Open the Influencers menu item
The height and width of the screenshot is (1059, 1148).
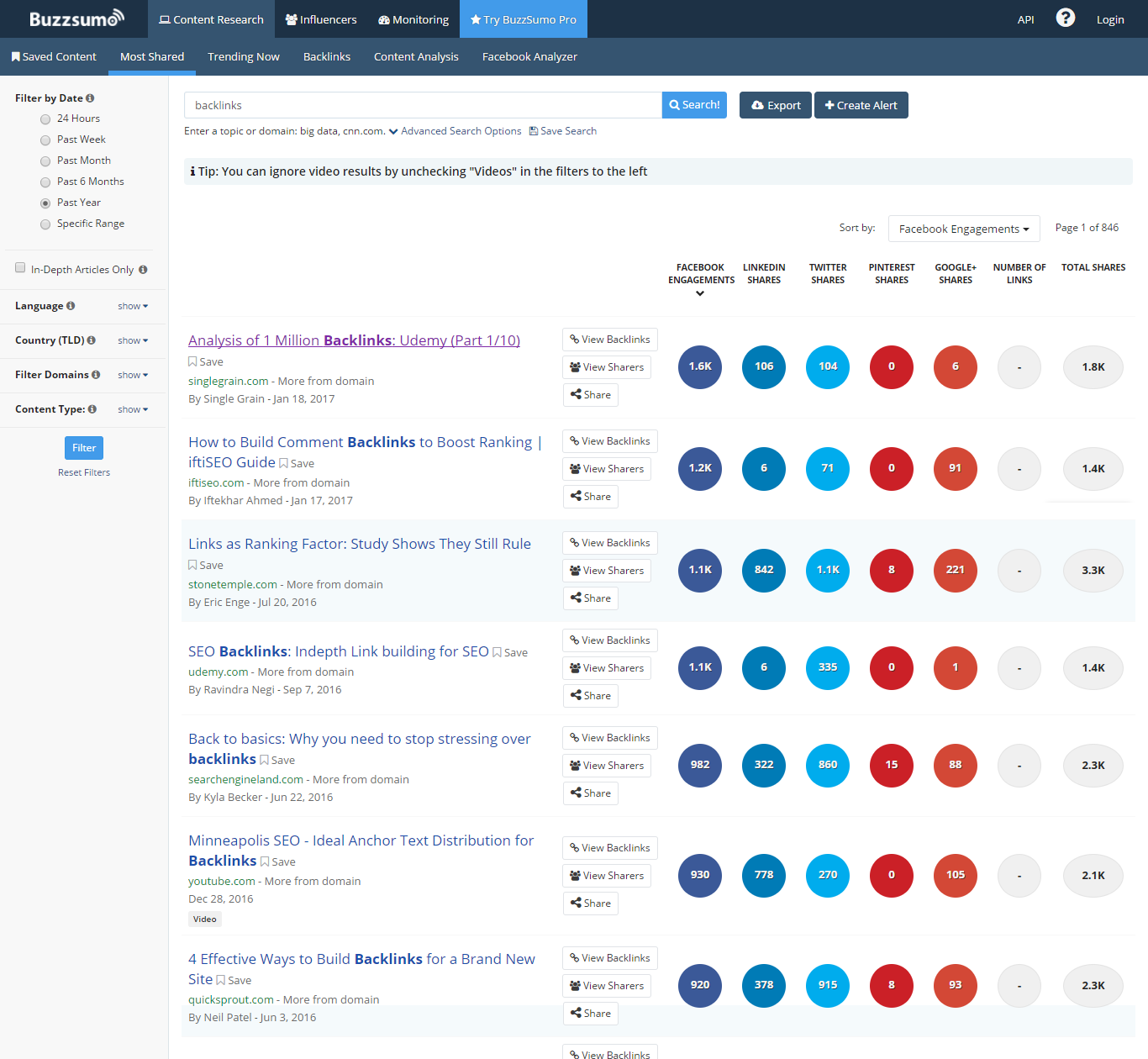tap(321, 19)
